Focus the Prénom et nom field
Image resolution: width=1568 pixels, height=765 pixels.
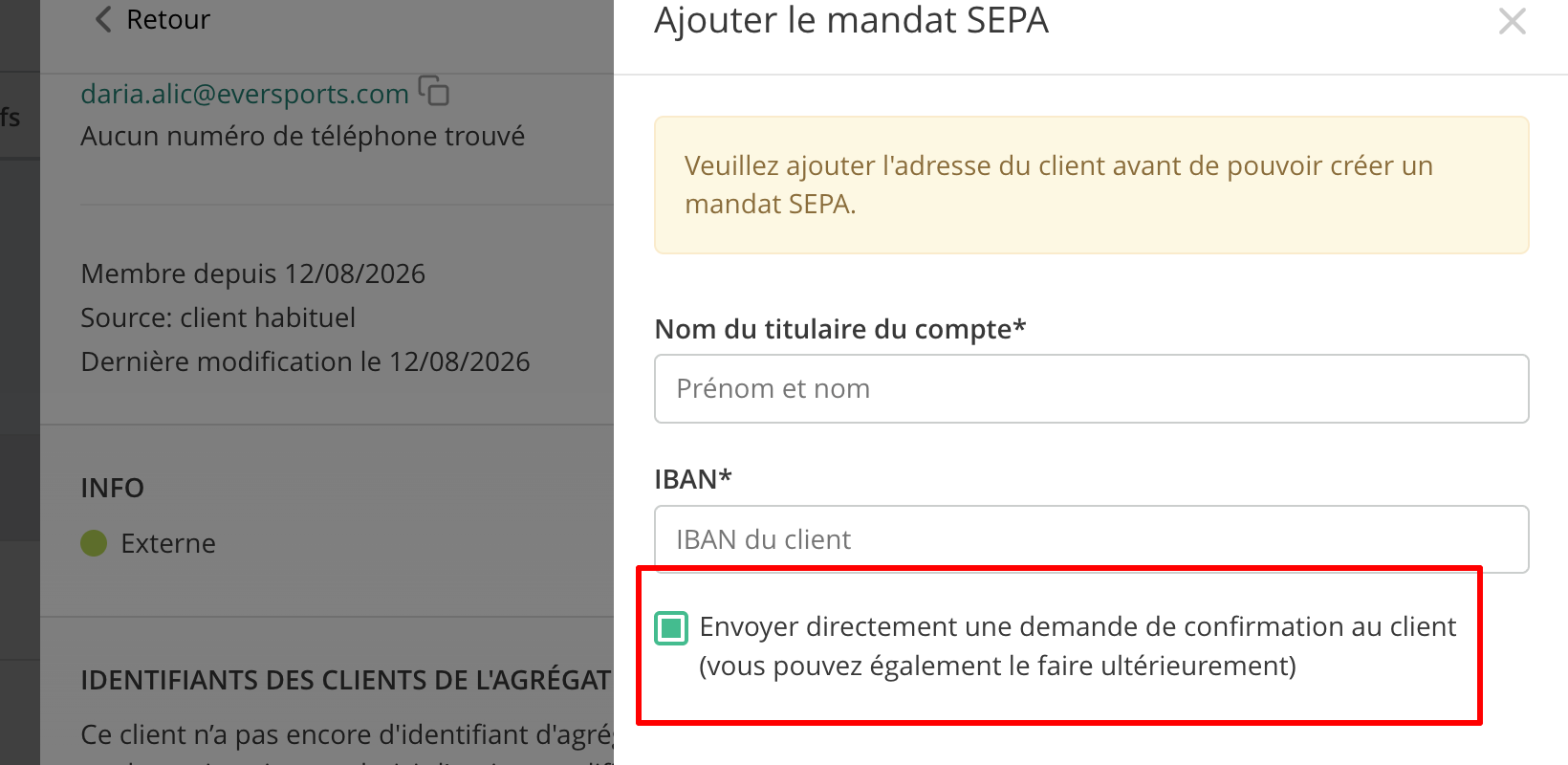point(1091,388)
